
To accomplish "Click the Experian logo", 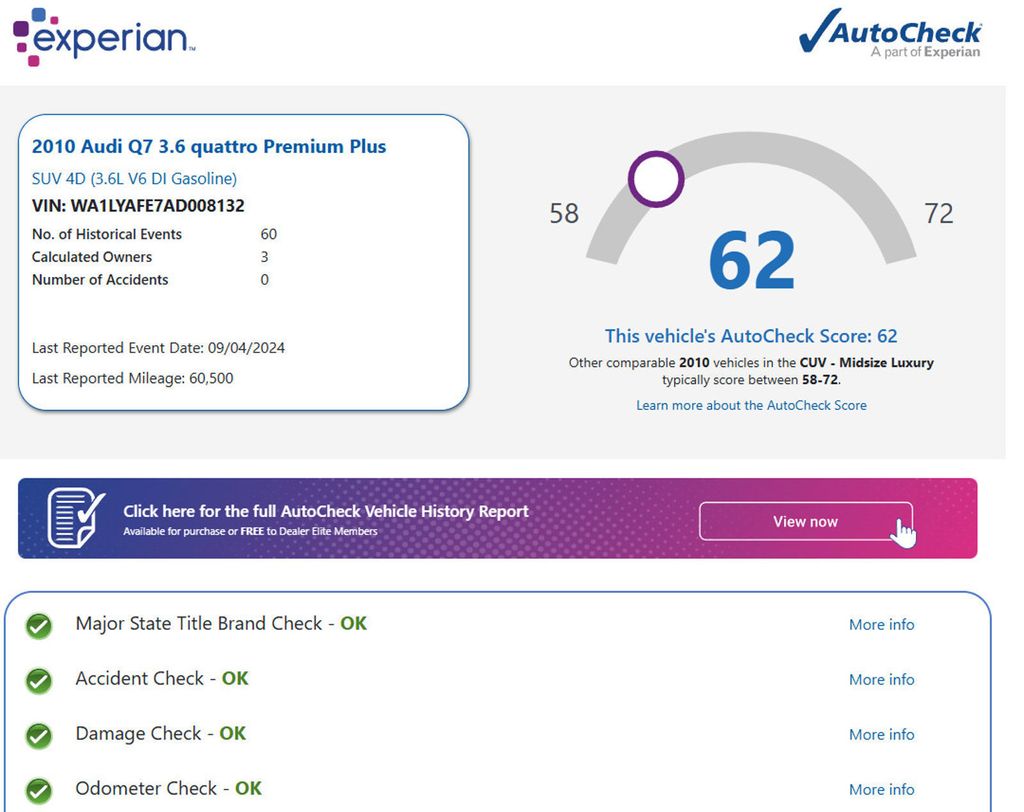I will [103, 36].
